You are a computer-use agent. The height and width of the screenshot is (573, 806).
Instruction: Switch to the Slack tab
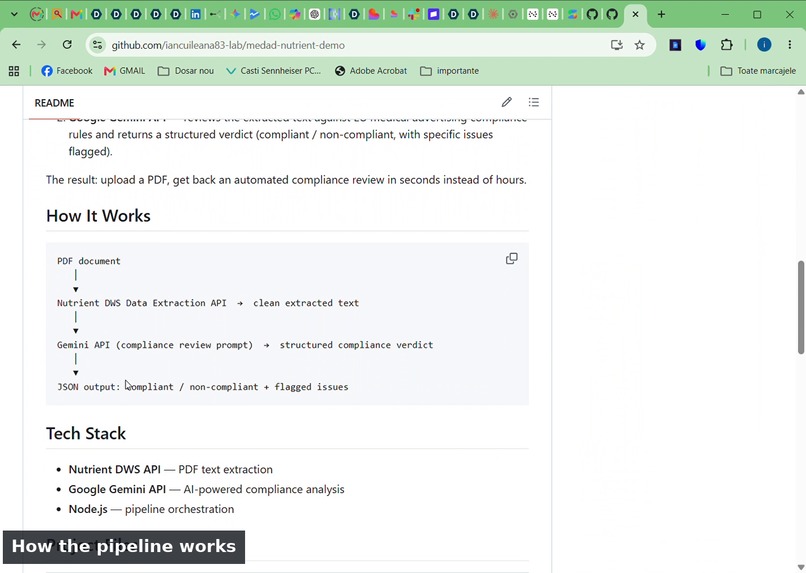[413, 14]
